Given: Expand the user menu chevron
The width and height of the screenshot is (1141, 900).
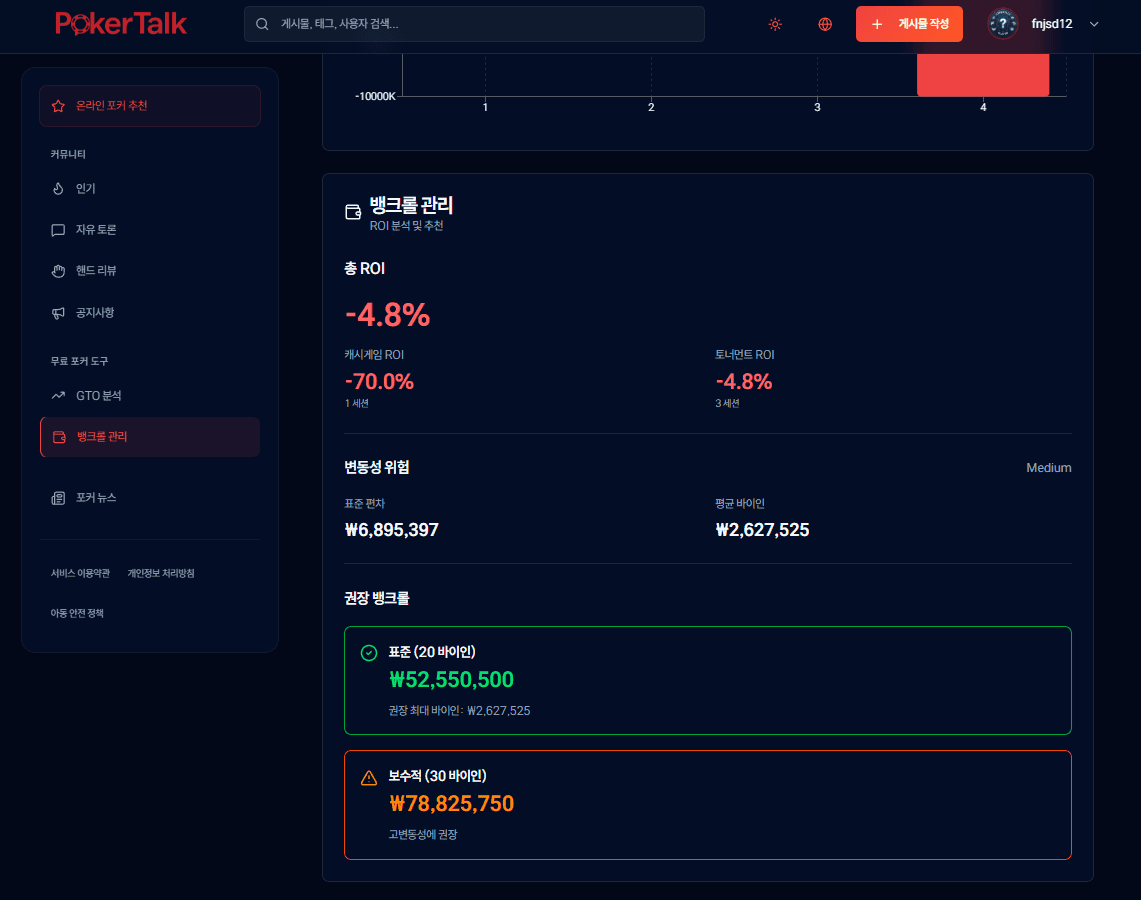Looking at the screenshot, I should [1094, 24].
